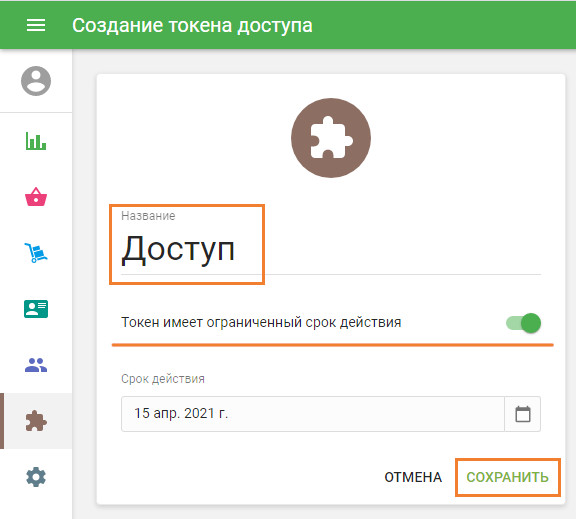Viewport: 576px width, 519px height.
Task: Click the Название field containing Доступ
Action: click(331, 250)
